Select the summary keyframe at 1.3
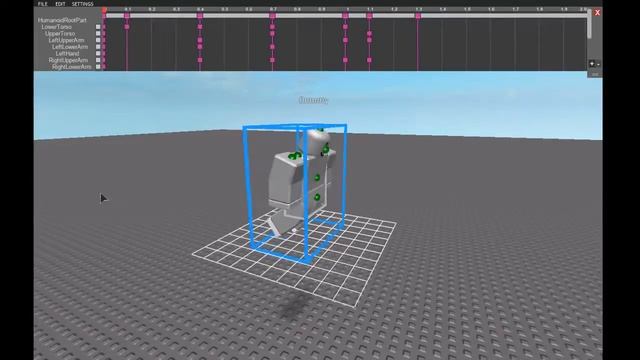This screenshot has width=640, height=360. [418, 16]
